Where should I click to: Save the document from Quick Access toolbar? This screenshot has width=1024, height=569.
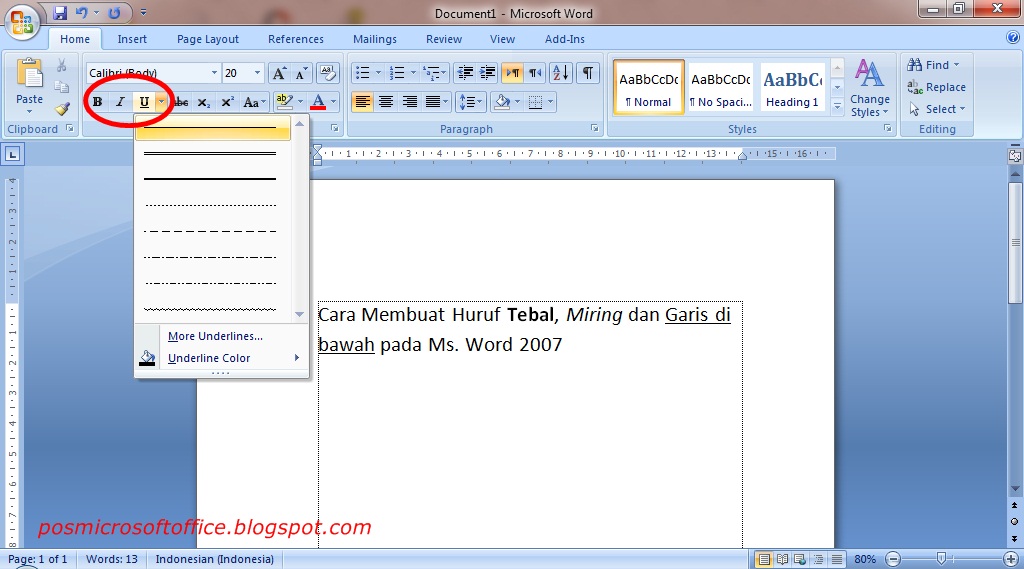[60, 12]
